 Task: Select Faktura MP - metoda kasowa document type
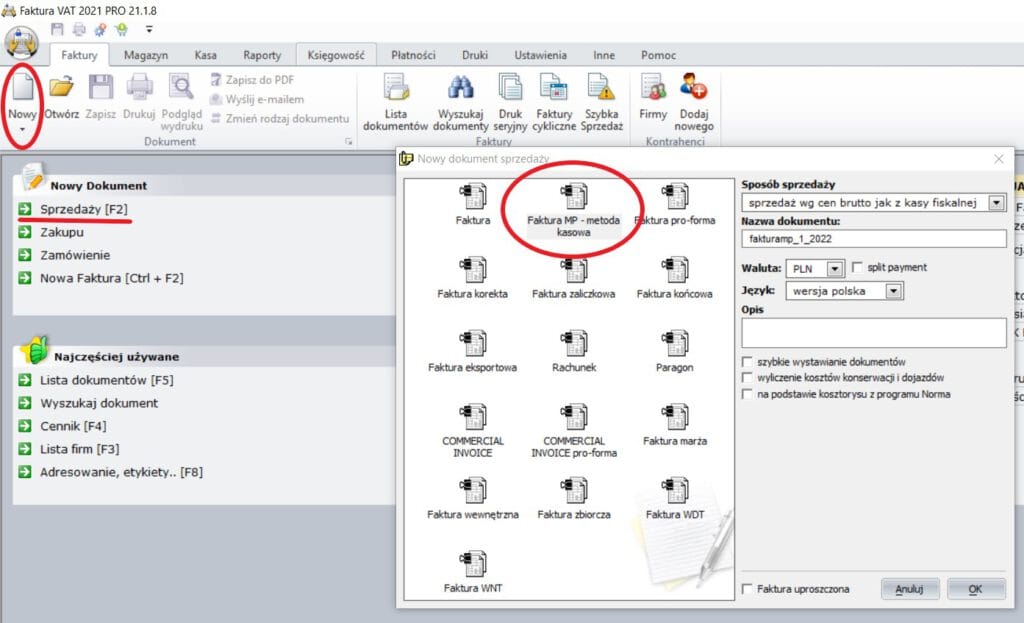(x=573, y=197)
